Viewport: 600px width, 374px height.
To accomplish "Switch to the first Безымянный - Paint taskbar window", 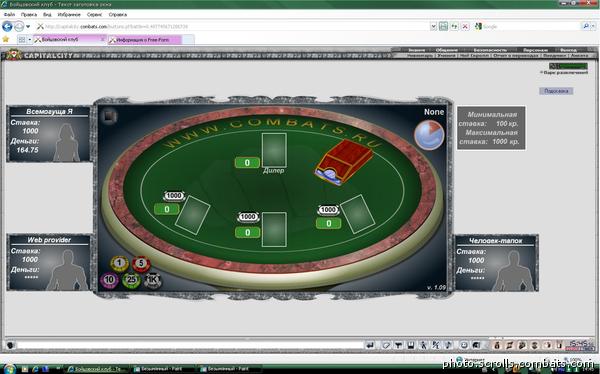I will pos(163,369).
